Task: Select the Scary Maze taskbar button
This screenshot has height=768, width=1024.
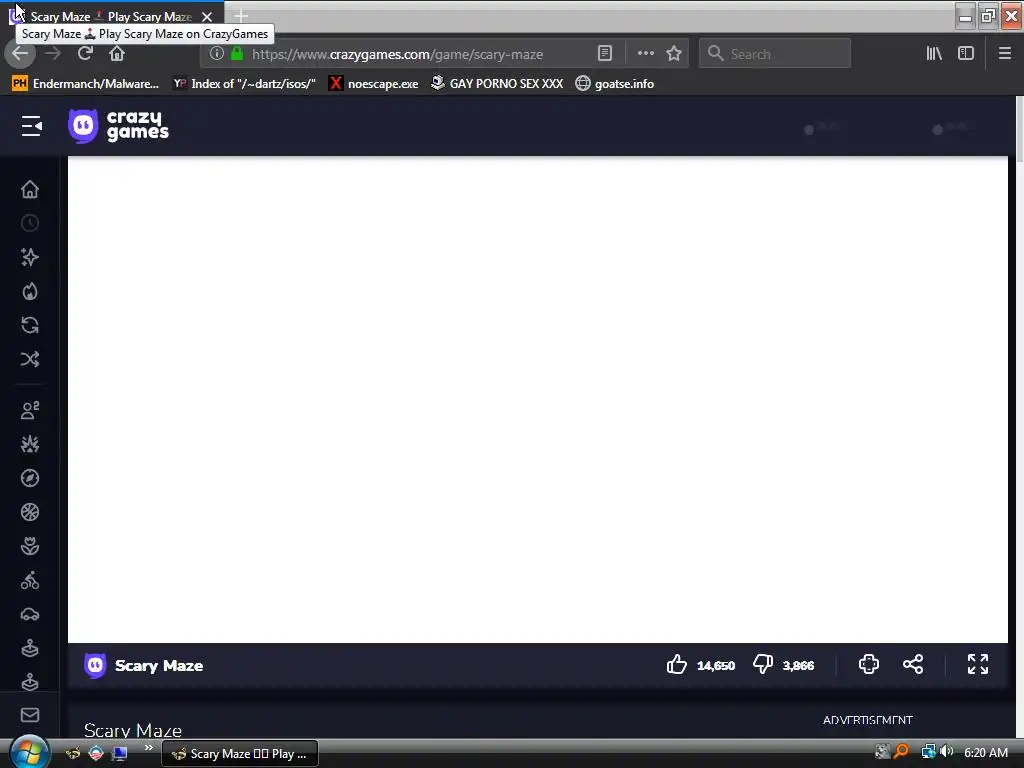Action: coord(240,754)
